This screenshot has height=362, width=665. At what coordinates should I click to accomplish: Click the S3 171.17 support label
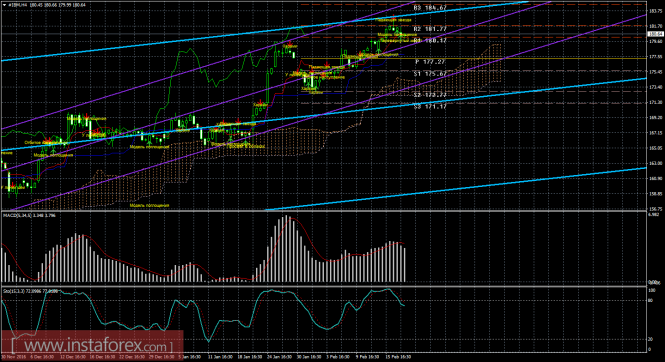coord(430,106)
